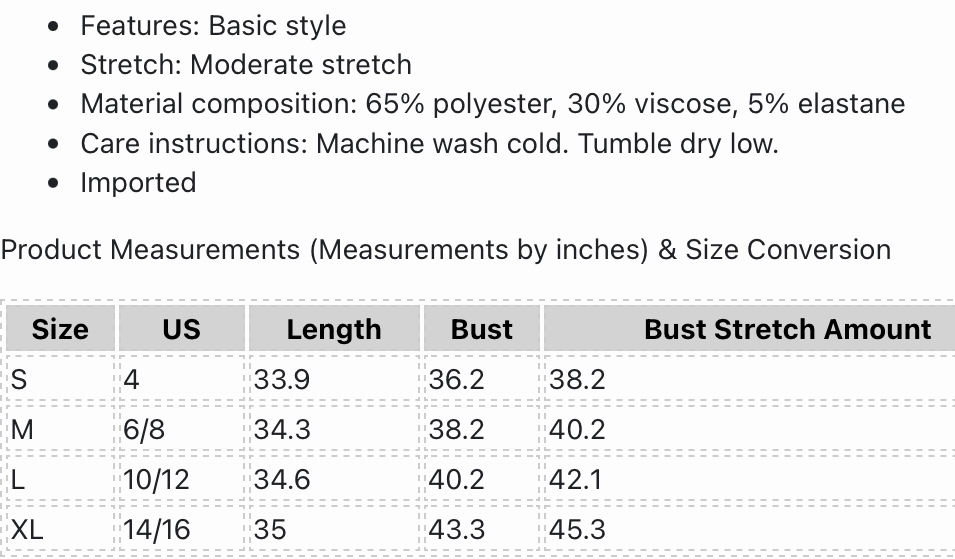Click the Product Measurements heading text
955x559 pixels.
(x=446, y=249)
